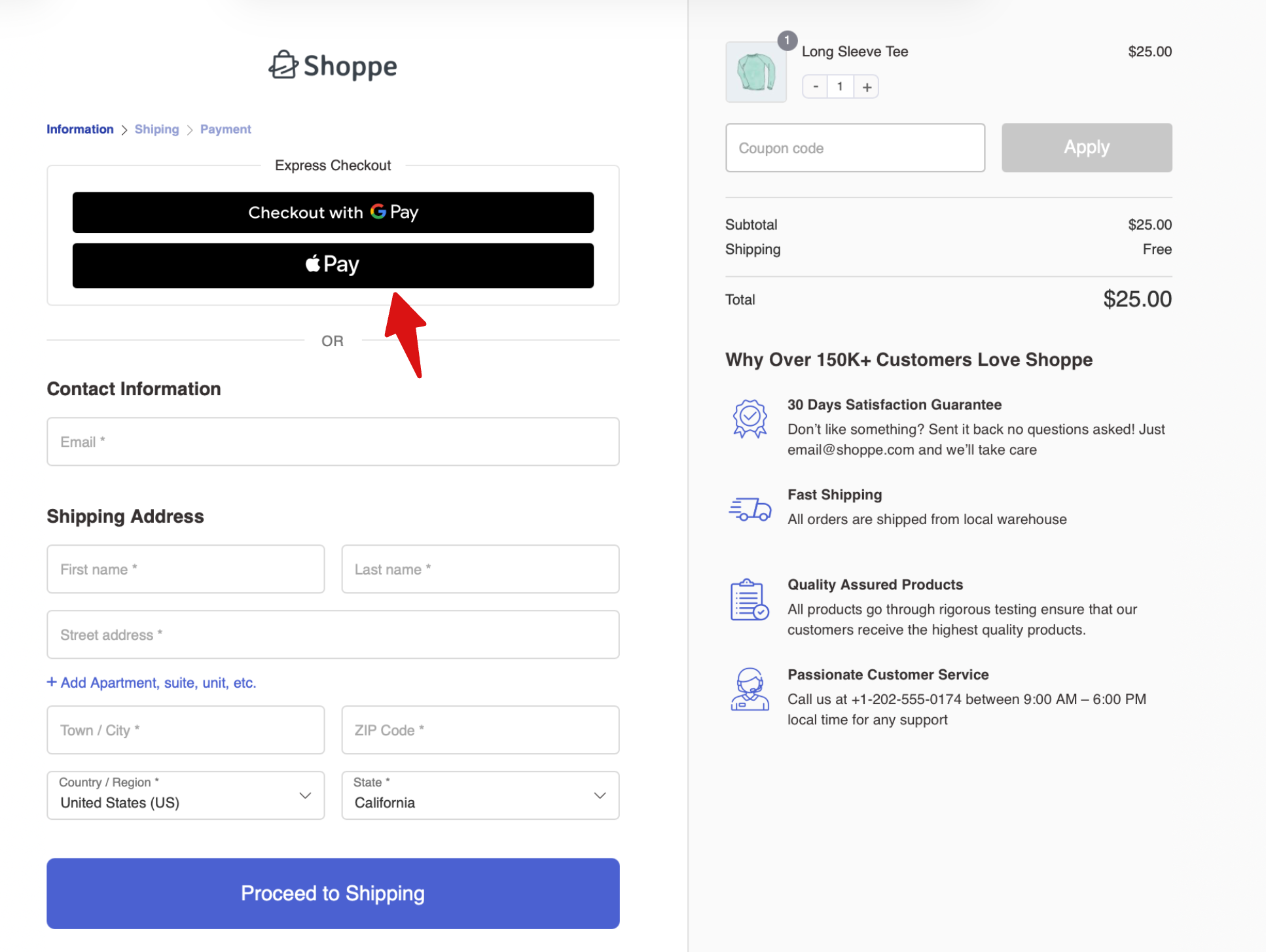The width and height of the screenshot is (1266, 952).
Task: Click Proceed to Shipping
Action: (x=333, y=893)
